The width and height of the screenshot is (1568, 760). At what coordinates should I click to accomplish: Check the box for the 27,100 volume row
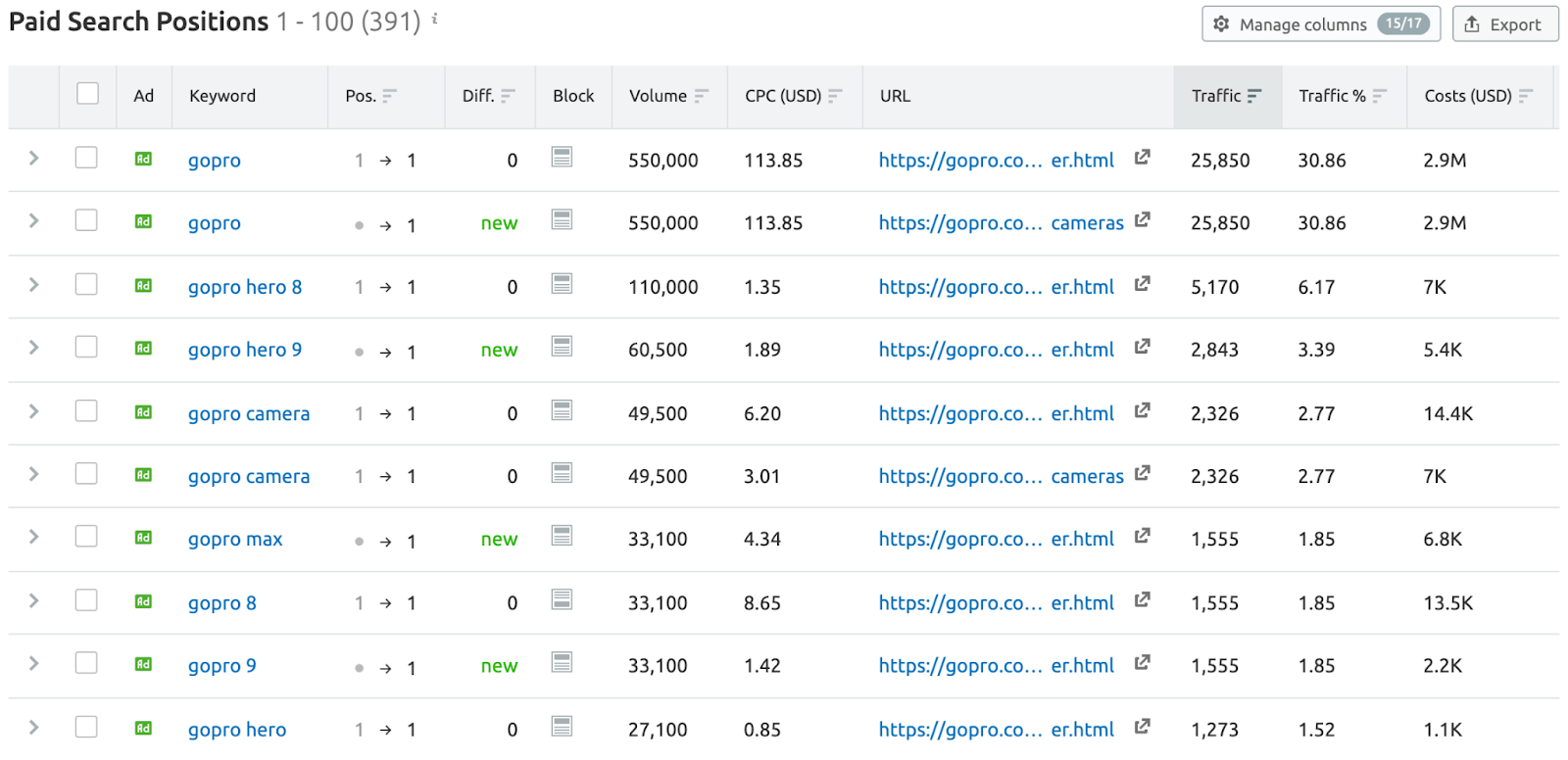(86, 727)
